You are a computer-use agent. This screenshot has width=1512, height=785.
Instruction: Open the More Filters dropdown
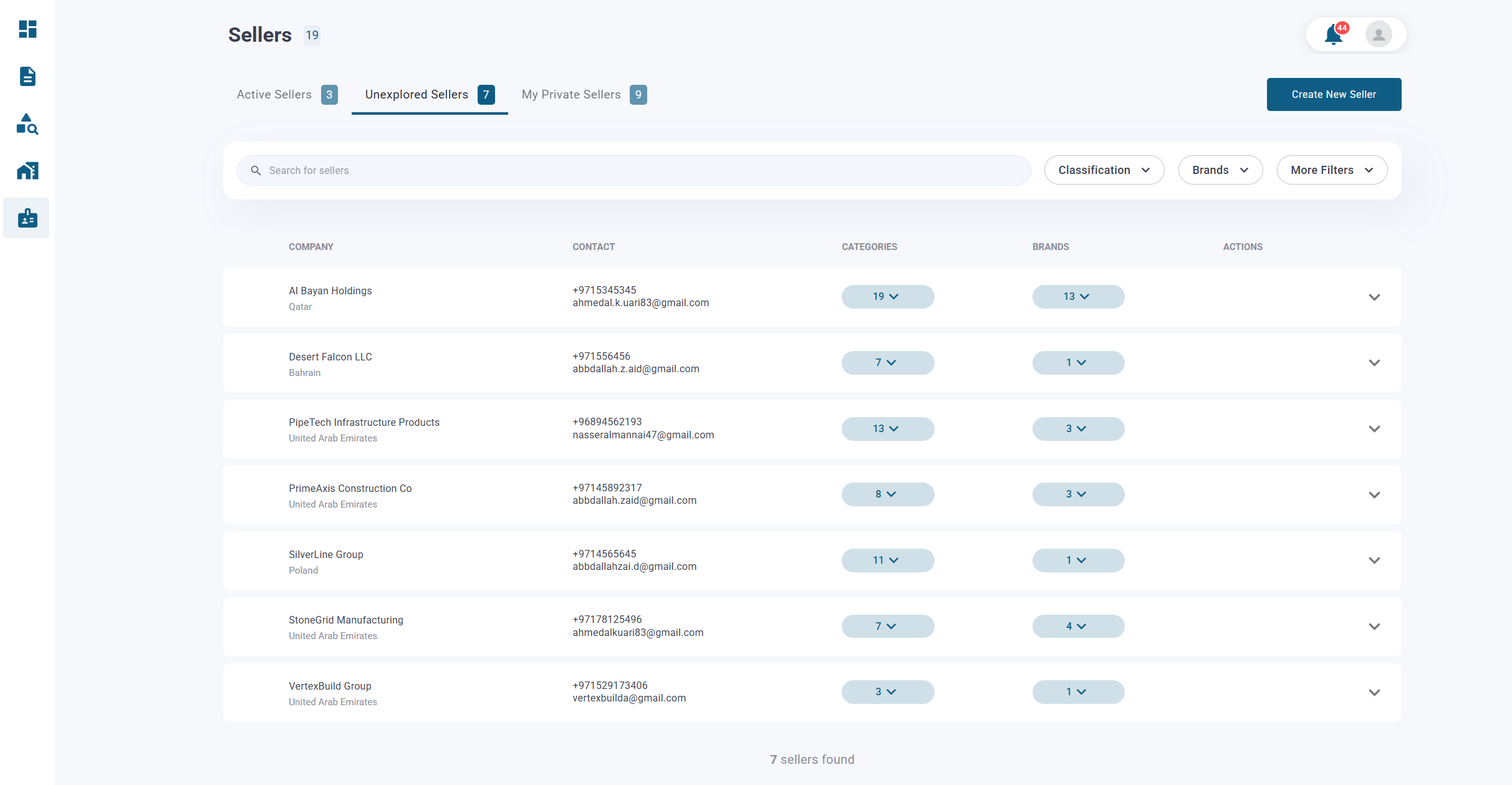[x=1332, y=170]
